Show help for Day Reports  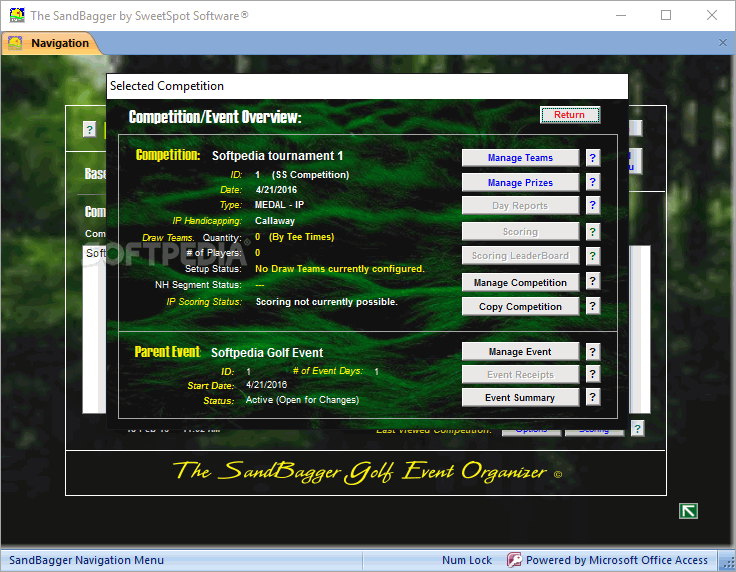pos(593,205)
